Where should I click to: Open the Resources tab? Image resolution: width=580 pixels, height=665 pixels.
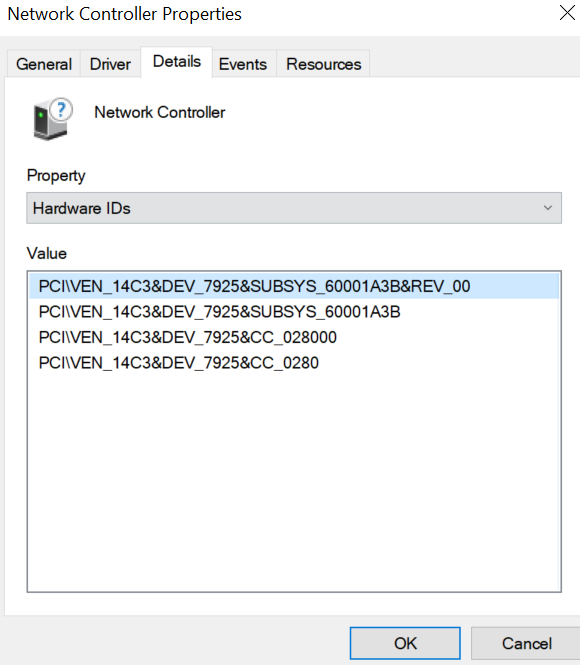tap(323, 64)
